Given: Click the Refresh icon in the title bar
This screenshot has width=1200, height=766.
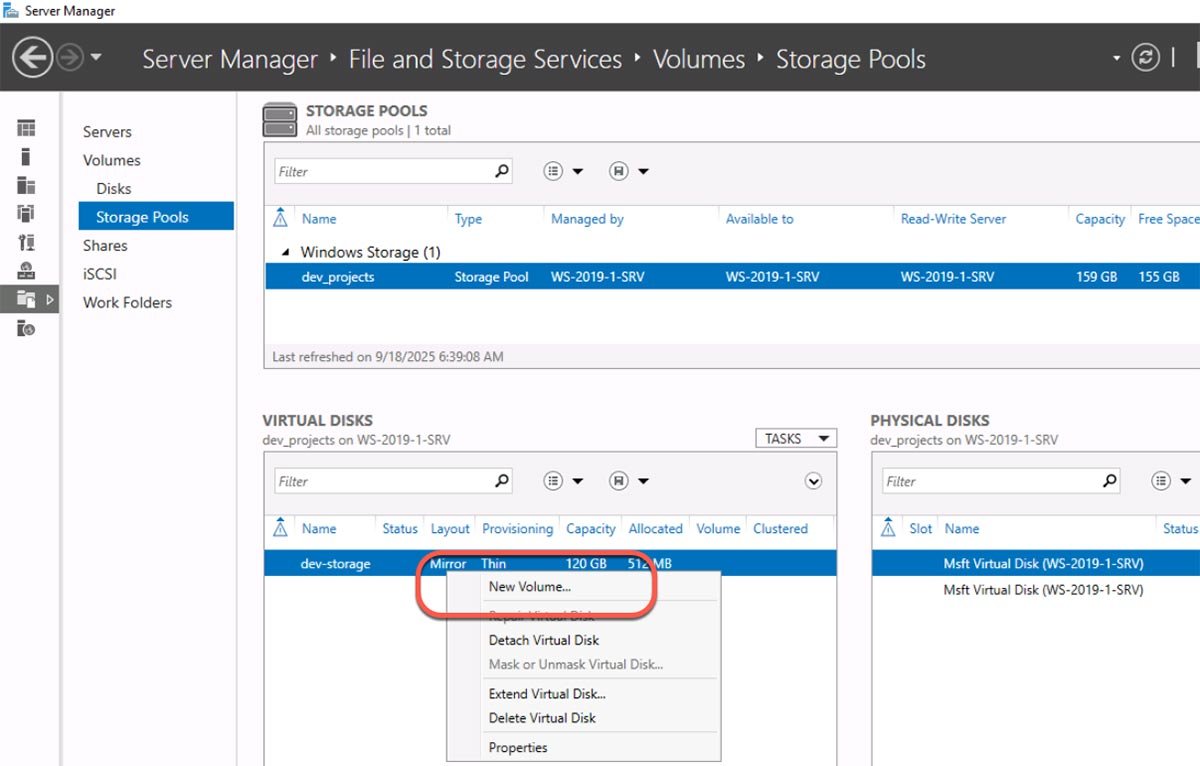Looking at the screenshot, I should [x=1144, y=58].
